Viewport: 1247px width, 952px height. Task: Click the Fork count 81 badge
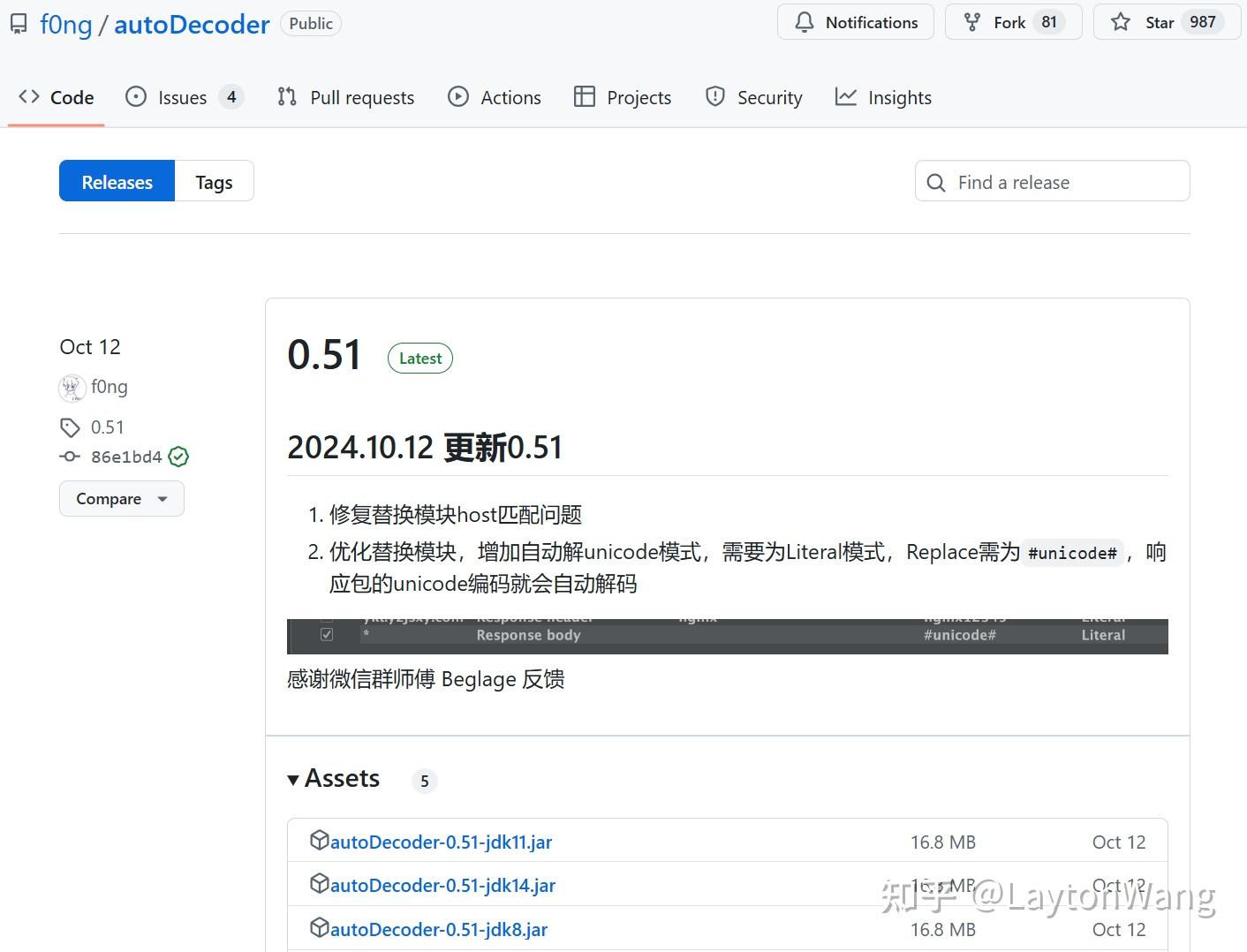tap(1052, 22)
